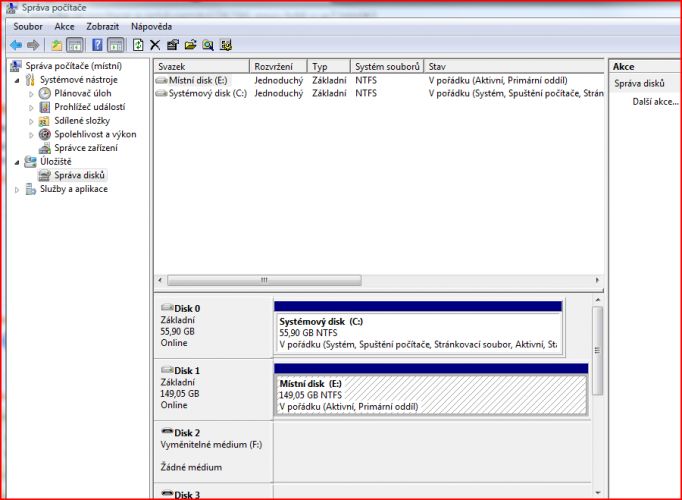Select the Systémový disk (C:) volume row
This screenshot has height=500, width=682.
pos(379,93)
